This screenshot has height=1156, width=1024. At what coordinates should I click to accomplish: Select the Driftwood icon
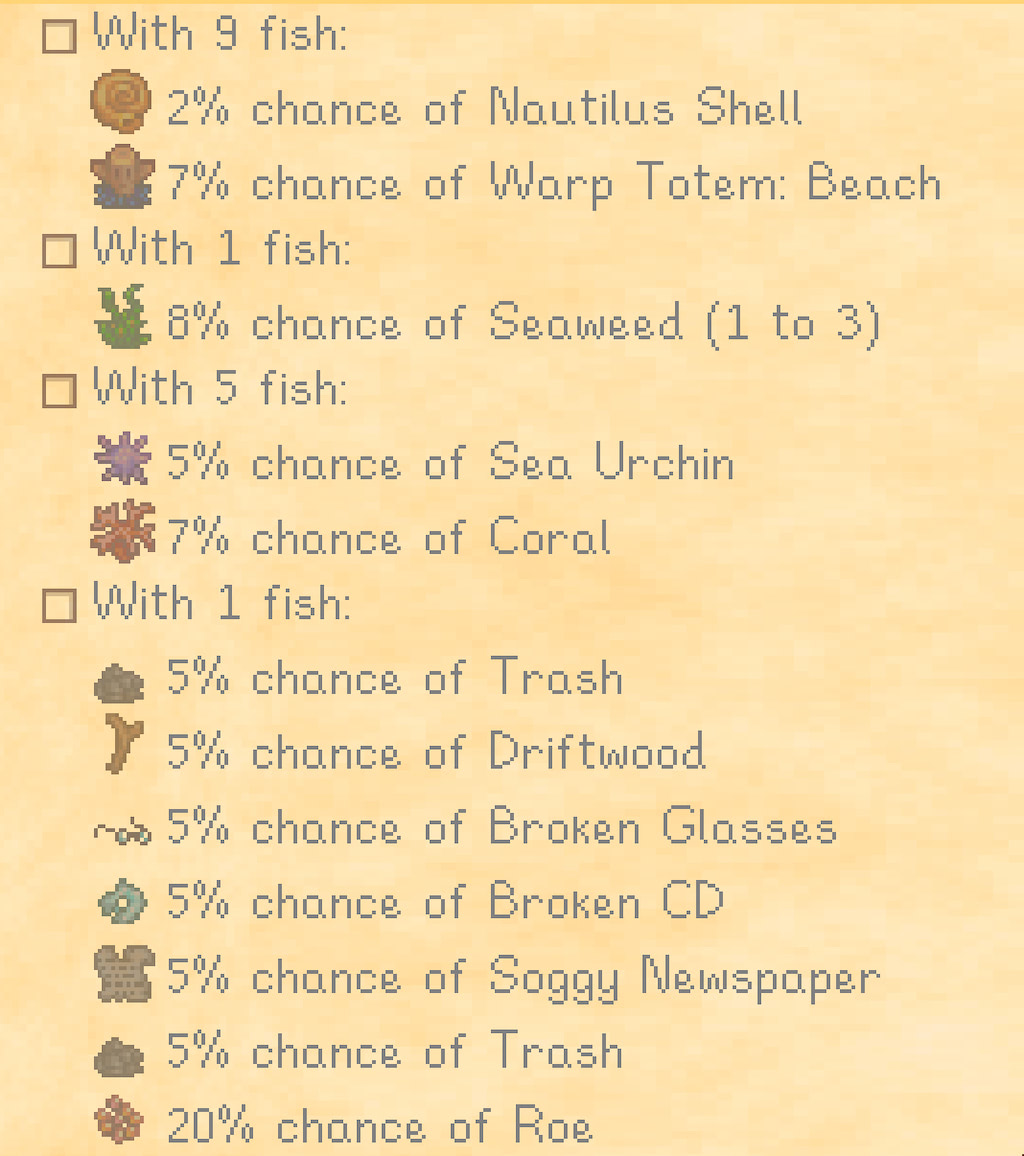click(x=124, y=743)
